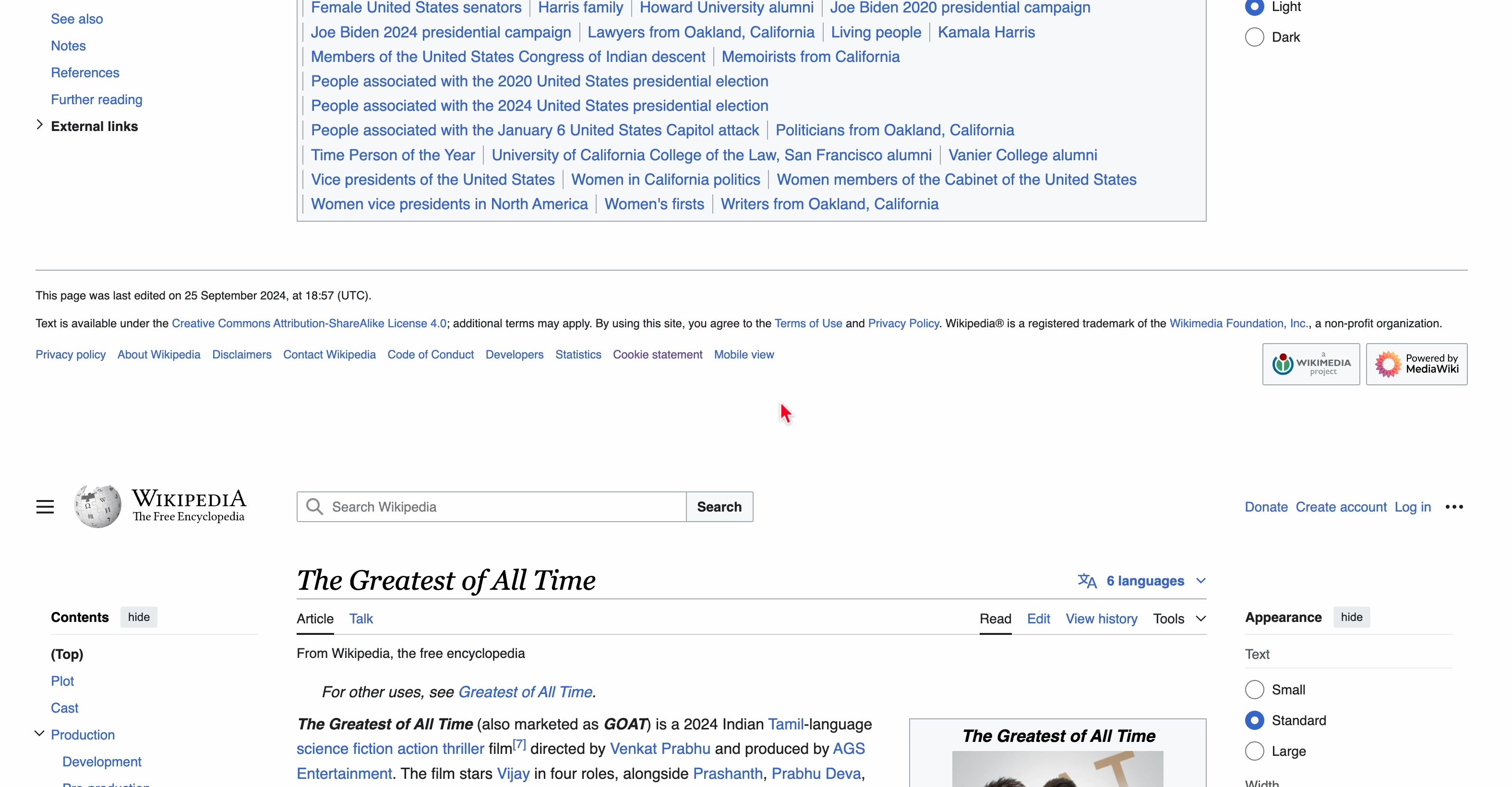The width and height of the screenshot is (1512, 787).
Task: Select the Dark color option
Action: point(1254,37)
